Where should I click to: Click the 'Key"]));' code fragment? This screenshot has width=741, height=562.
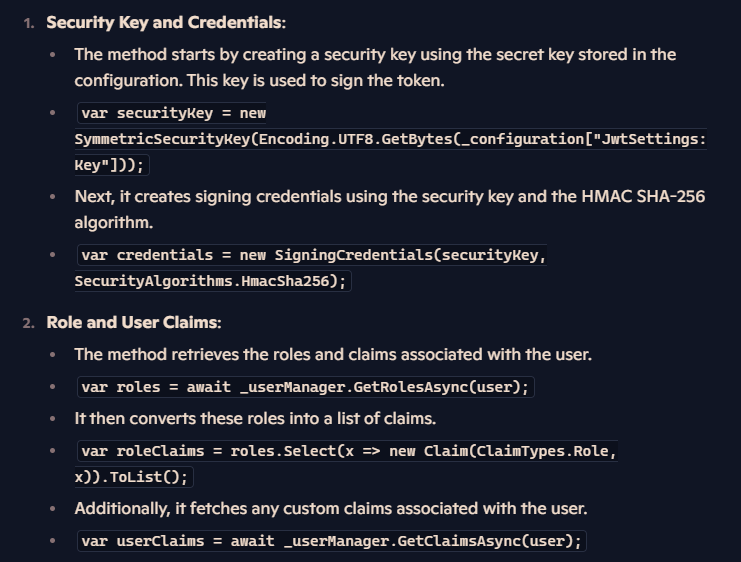point(112,165)
